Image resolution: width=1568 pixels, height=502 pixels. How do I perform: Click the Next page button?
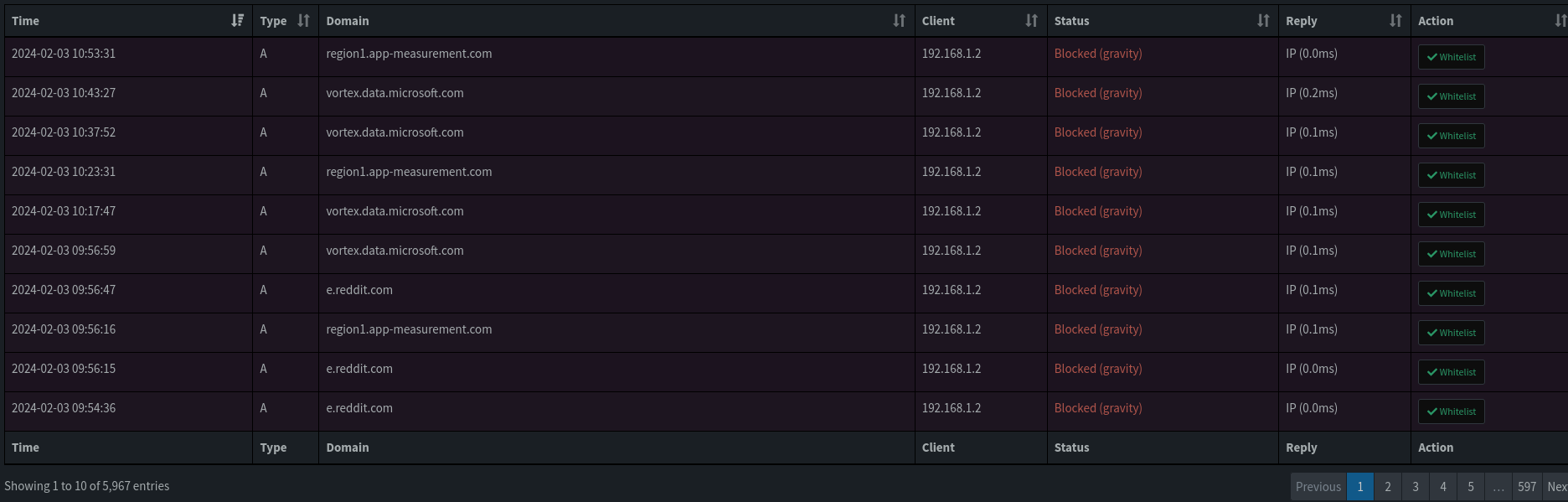[1556, 487]
